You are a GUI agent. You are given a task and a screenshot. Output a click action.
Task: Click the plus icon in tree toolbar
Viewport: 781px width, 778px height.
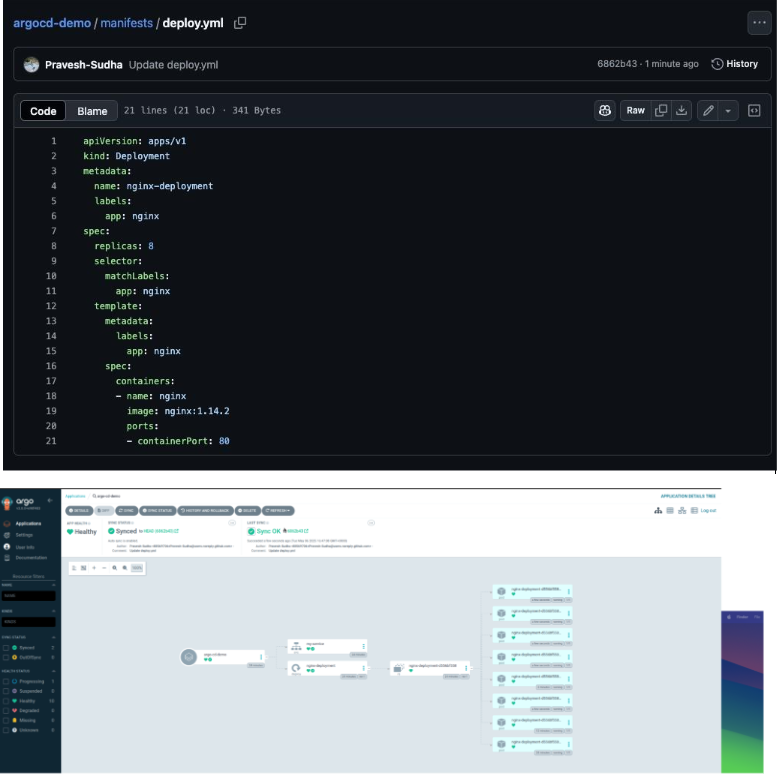pos(94,568)
